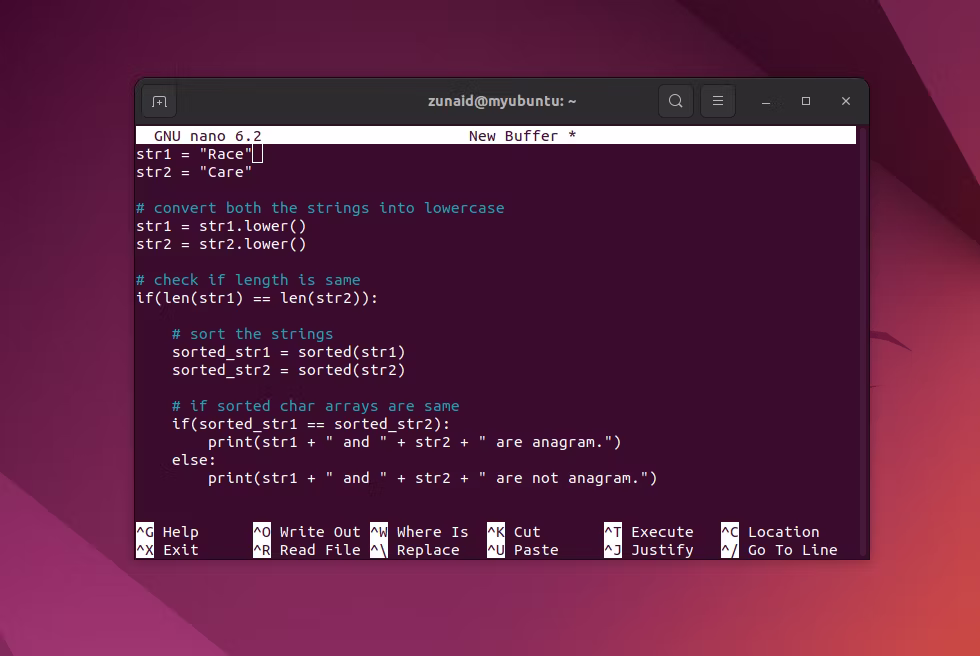Click the ^J Justify shortcut
980x656 pixels.
pos(649,550)
